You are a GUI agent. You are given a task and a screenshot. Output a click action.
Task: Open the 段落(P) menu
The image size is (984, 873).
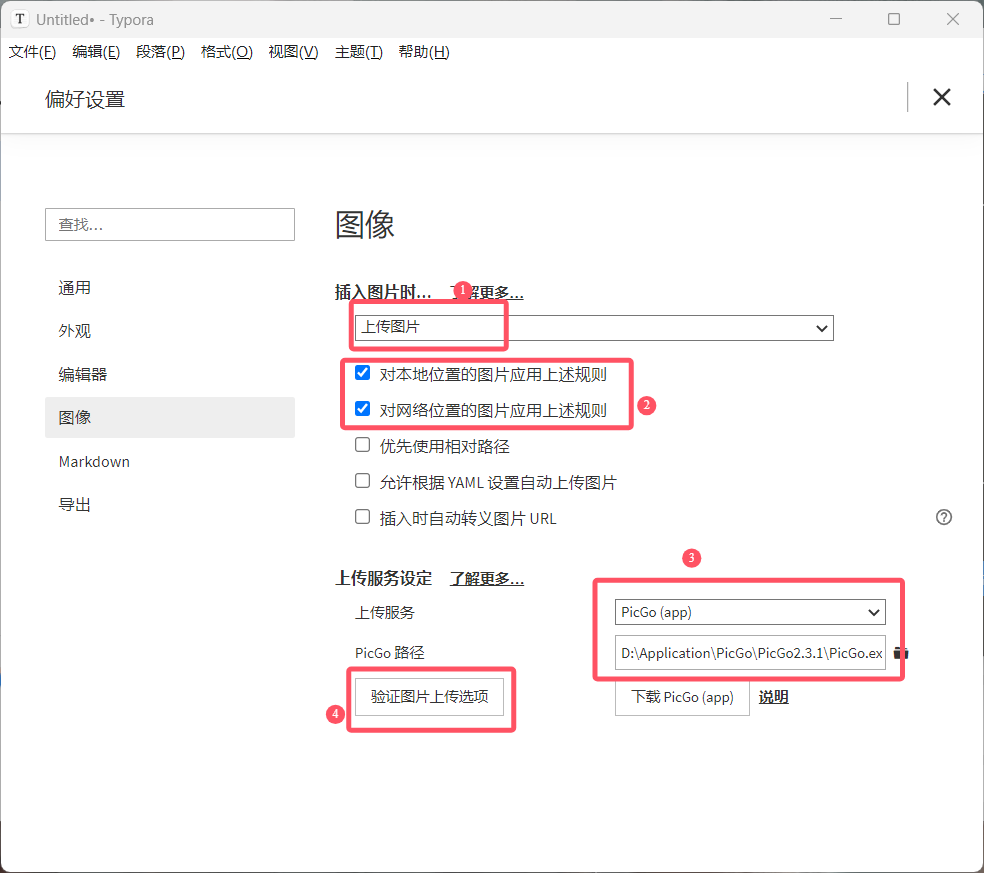point(160,52)
